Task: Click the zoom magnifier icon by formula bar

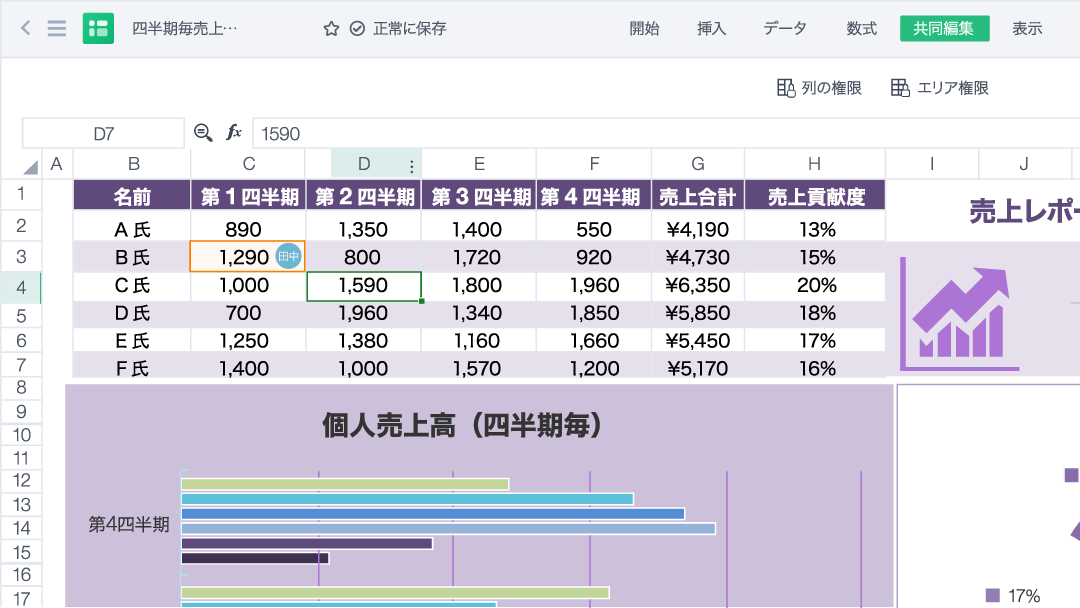Action: coord(203,133)
